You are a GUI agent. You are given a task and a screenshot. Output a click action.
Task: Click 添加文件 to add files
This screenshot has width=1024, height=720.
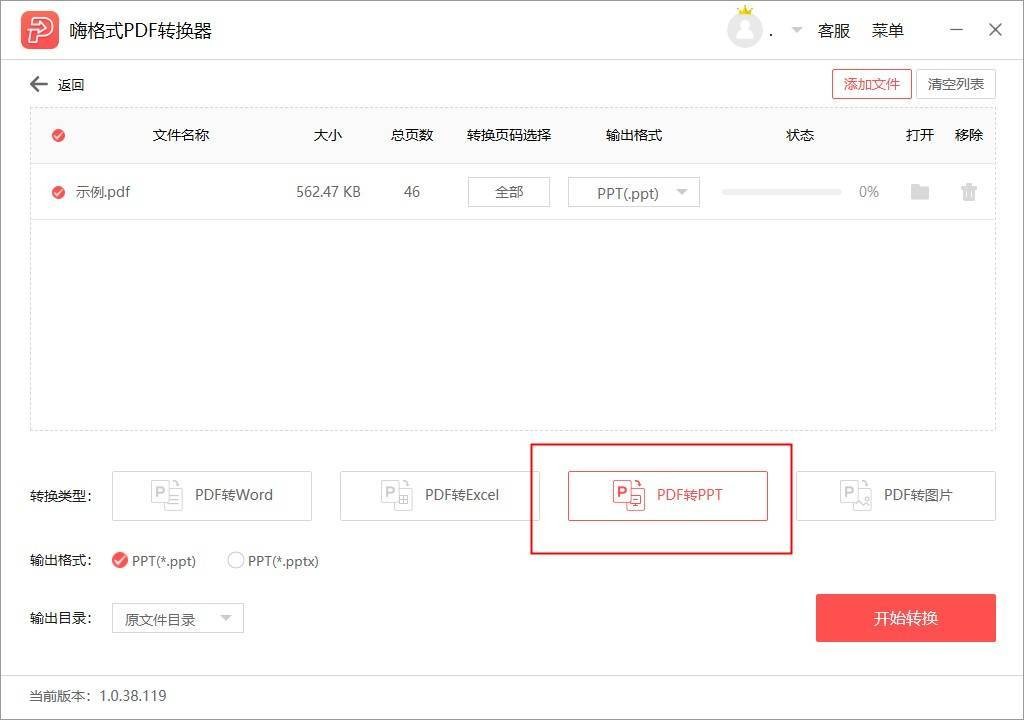click(871, 84)
